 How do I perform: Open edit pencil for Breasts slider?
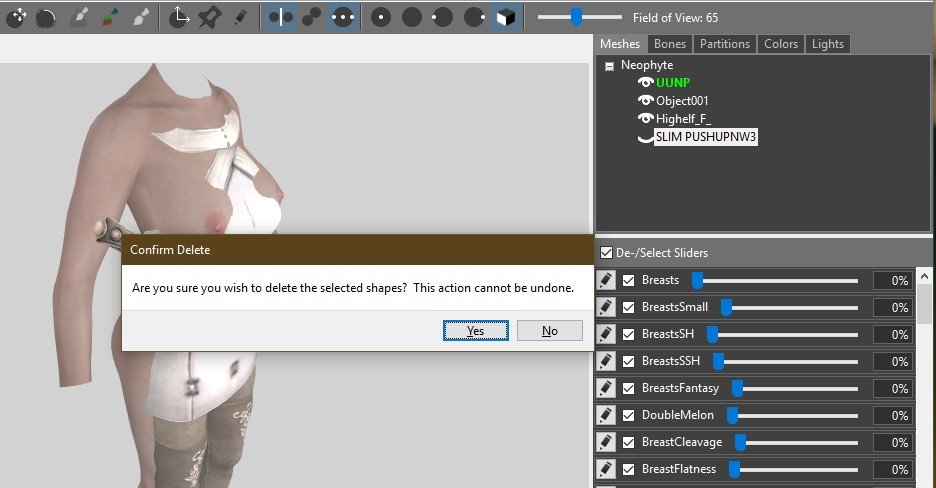(x=605, y=280)
